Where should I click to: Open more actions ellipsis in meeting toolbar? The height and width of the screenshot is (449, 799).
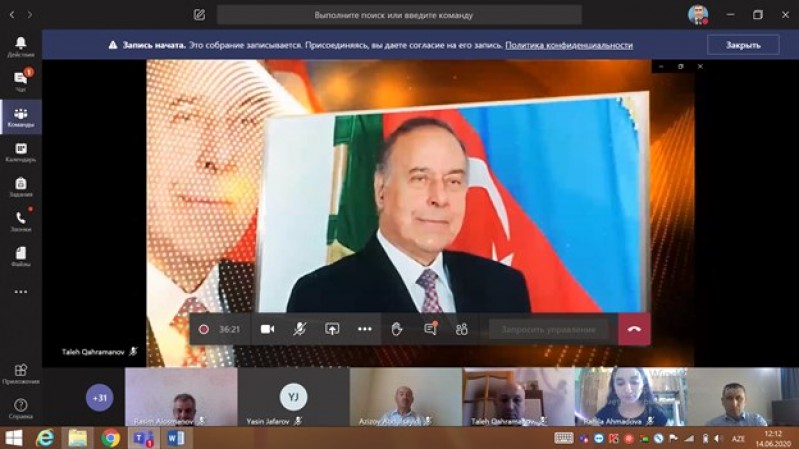click(364, 329)
